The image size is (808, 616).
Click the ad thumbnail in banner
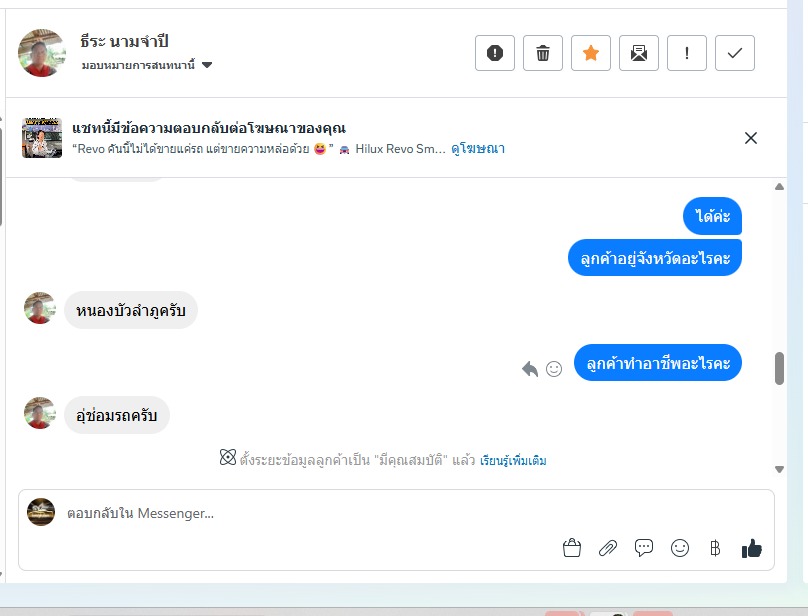pos(42,138)
